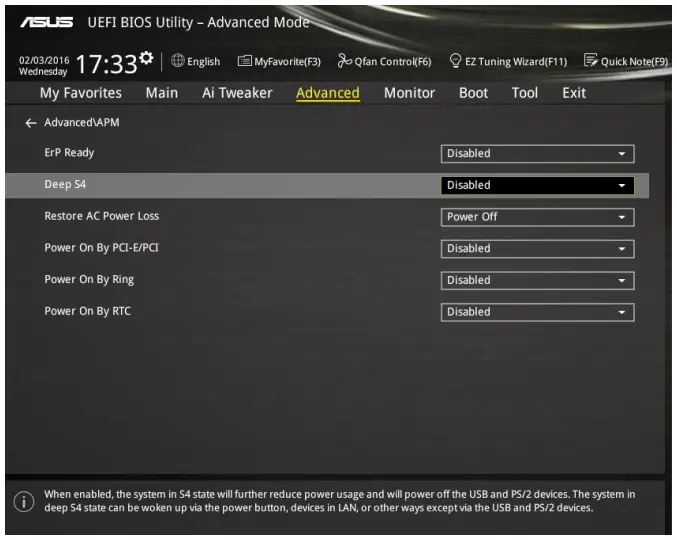Open the ErP Ready dropdown
The image size is (677, 540).
pyautogui.click(x=538, y=154)
